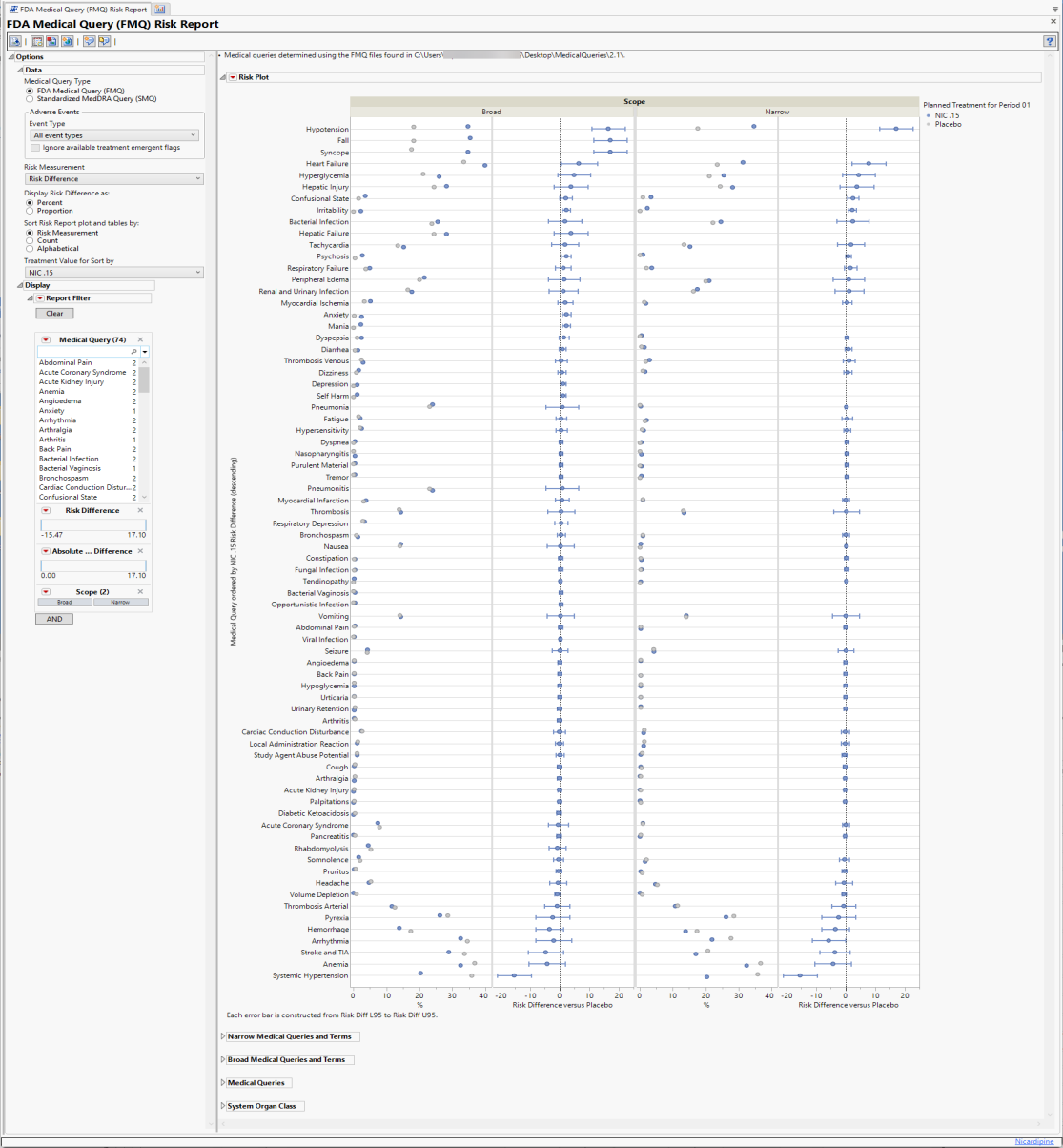Expand Narrow Medical Queries and Terms section
This screenshot has width=1063, height=1148.
click(223, 1036)
